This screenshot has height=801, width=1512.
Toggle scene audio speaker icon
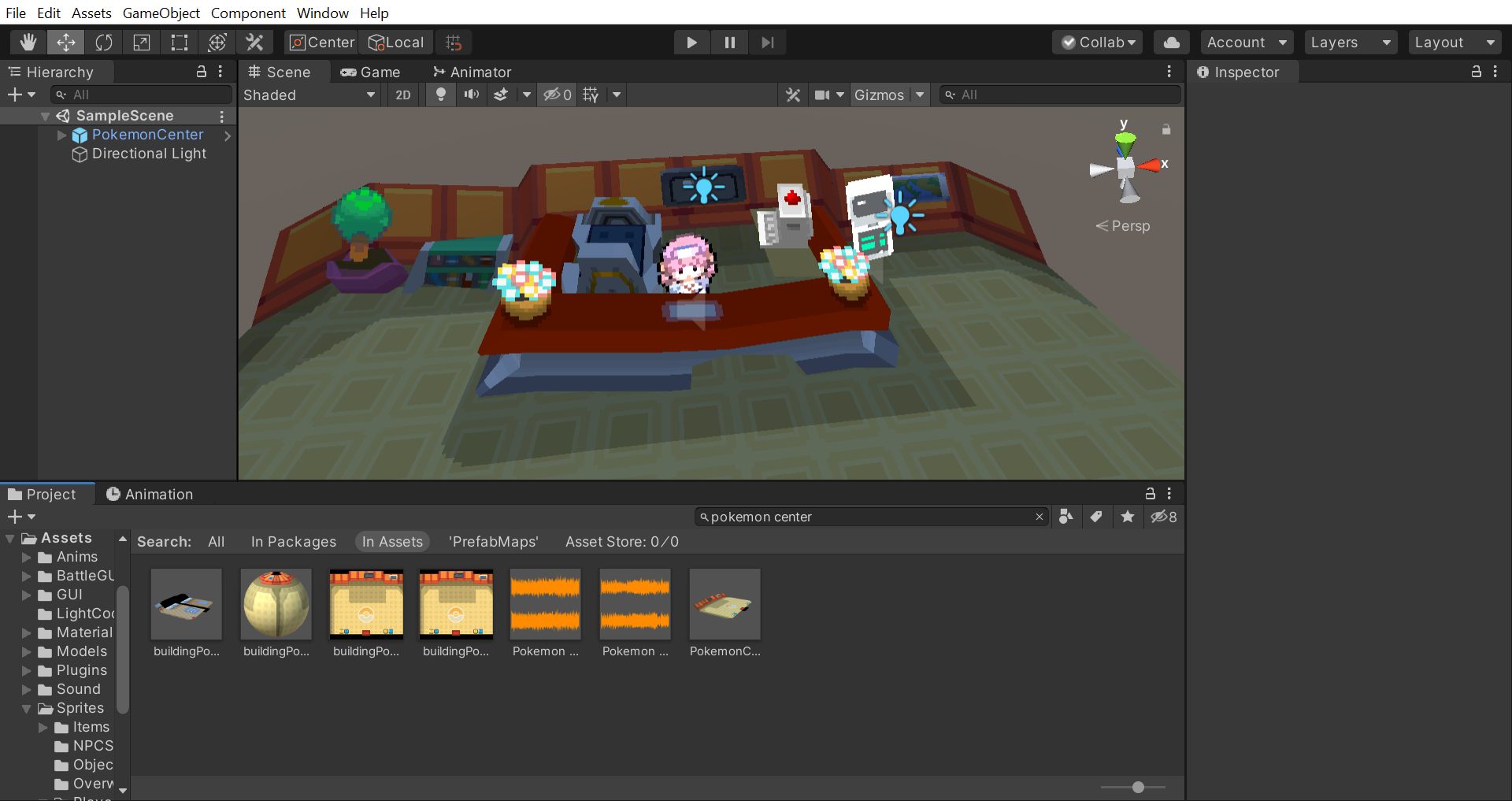[x=471, y=95]
